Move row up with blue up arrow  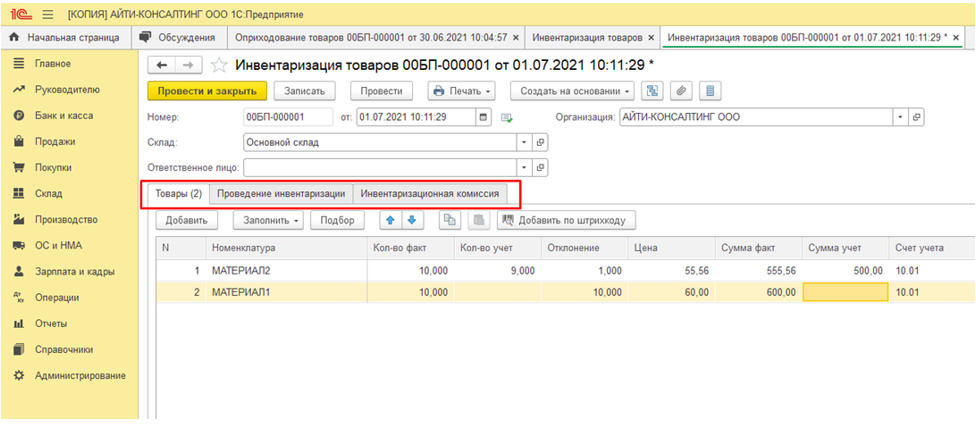coord(391,220)
